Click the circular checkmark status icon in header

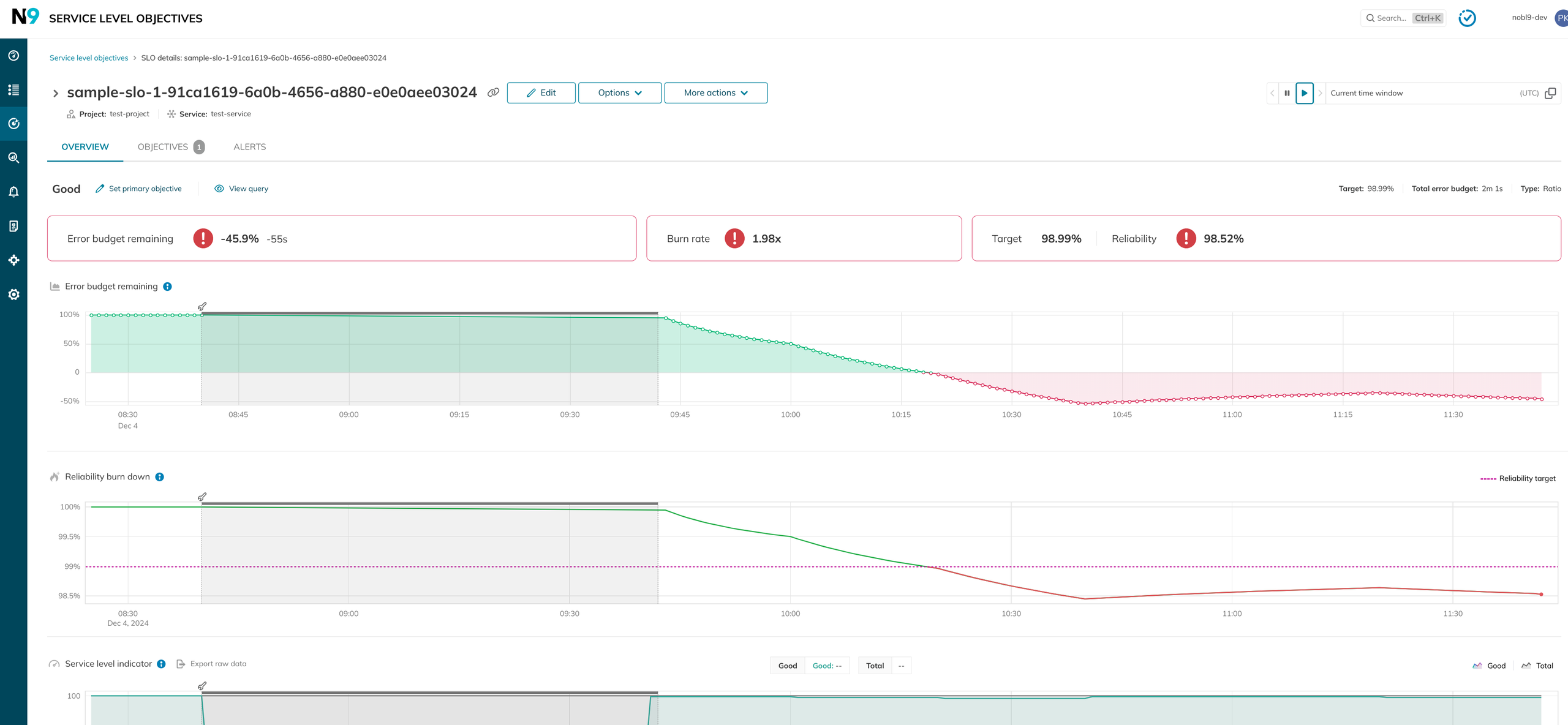[x=1467, y=18]
